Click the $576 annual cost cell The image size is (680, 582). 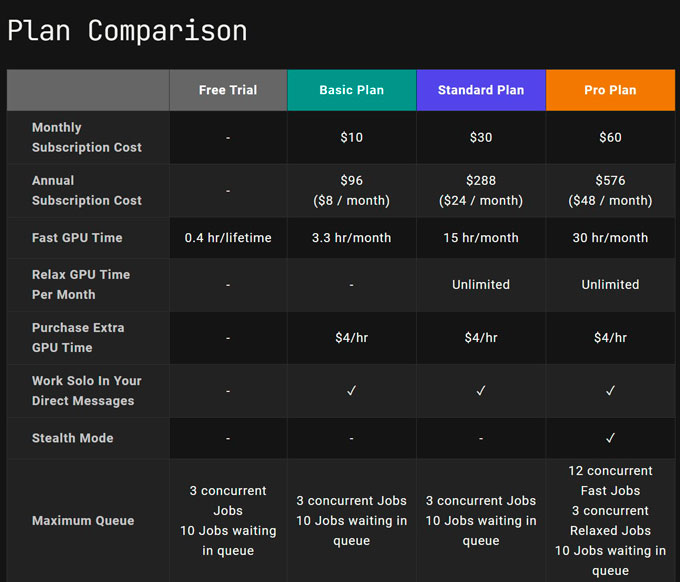(x=610, y=190)
